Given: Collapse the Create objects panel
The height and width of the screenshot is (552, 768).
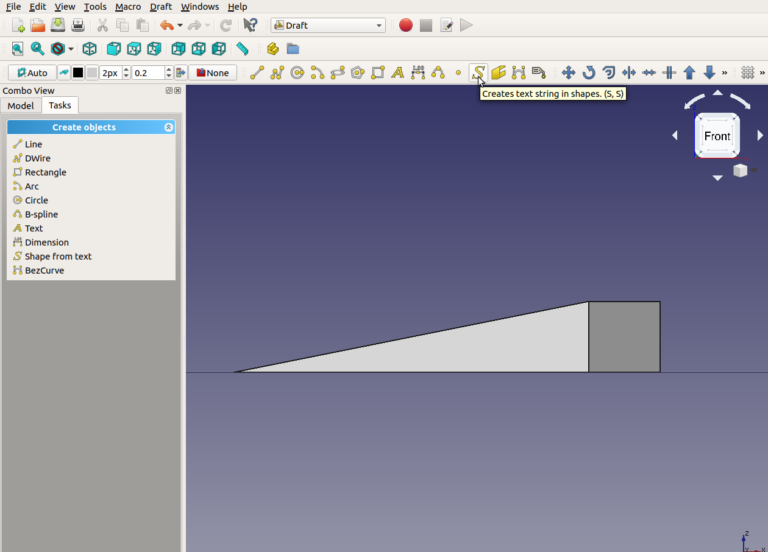Looking at the screenshot, I should point(169,128).
